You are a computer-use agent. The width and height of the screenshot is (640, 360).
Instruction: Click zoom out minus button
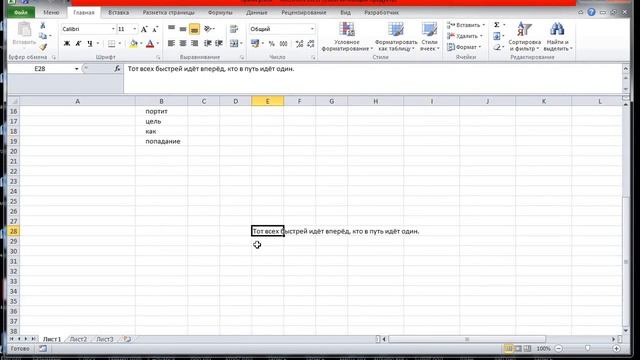pos(559,349)
